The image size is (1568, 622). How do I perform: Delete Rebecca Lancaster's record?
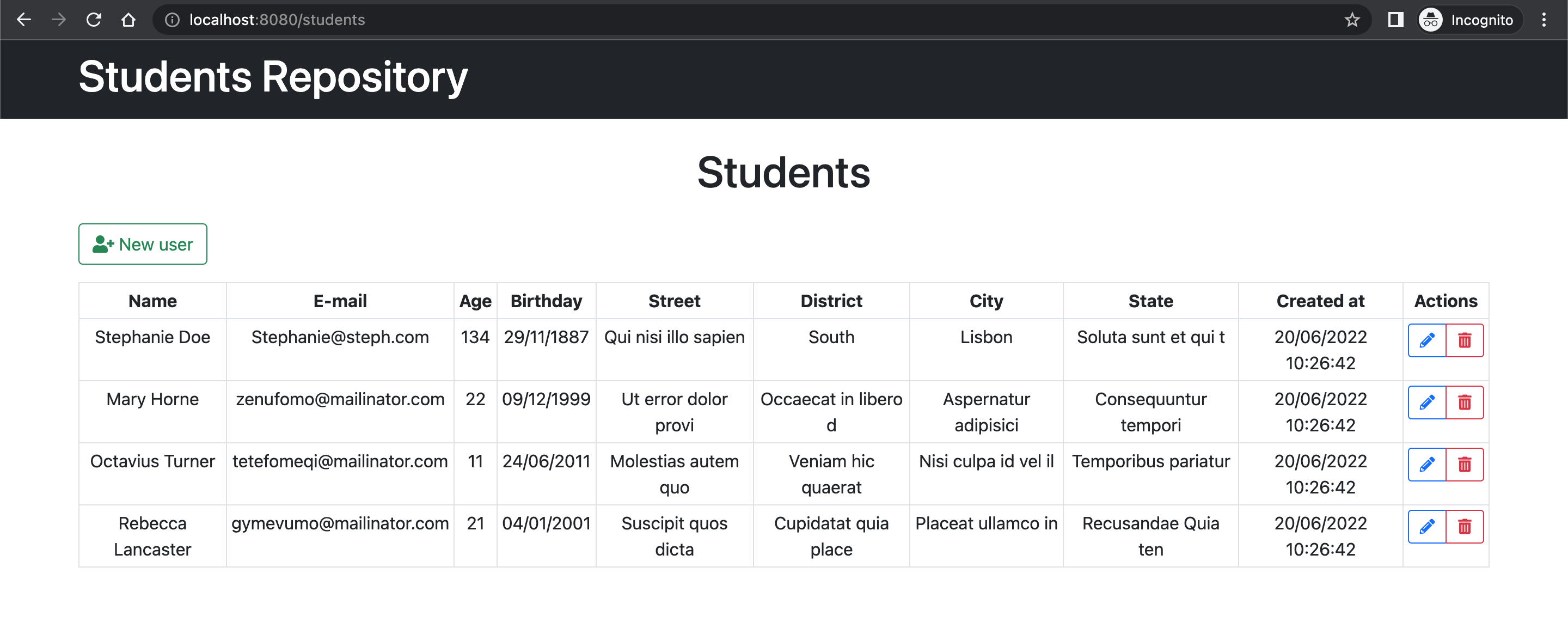coord(1464,526)
